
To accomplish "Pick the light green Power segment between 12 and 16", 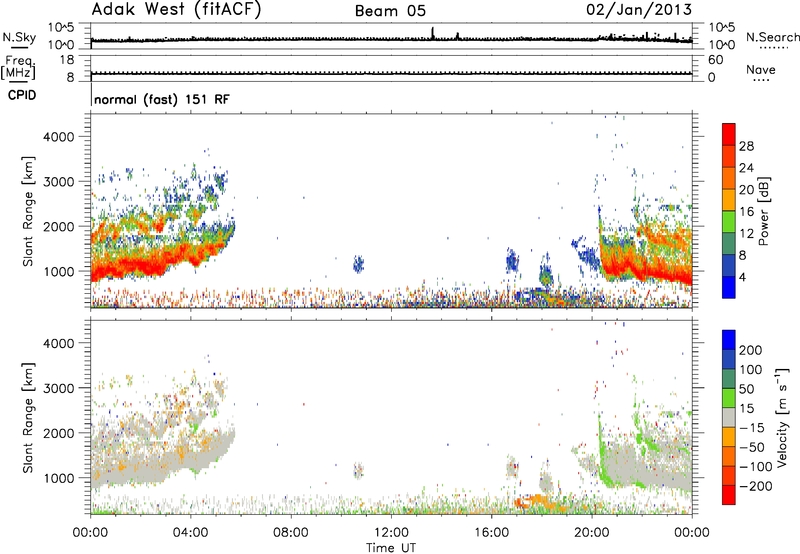I will [x=729, y=222].
